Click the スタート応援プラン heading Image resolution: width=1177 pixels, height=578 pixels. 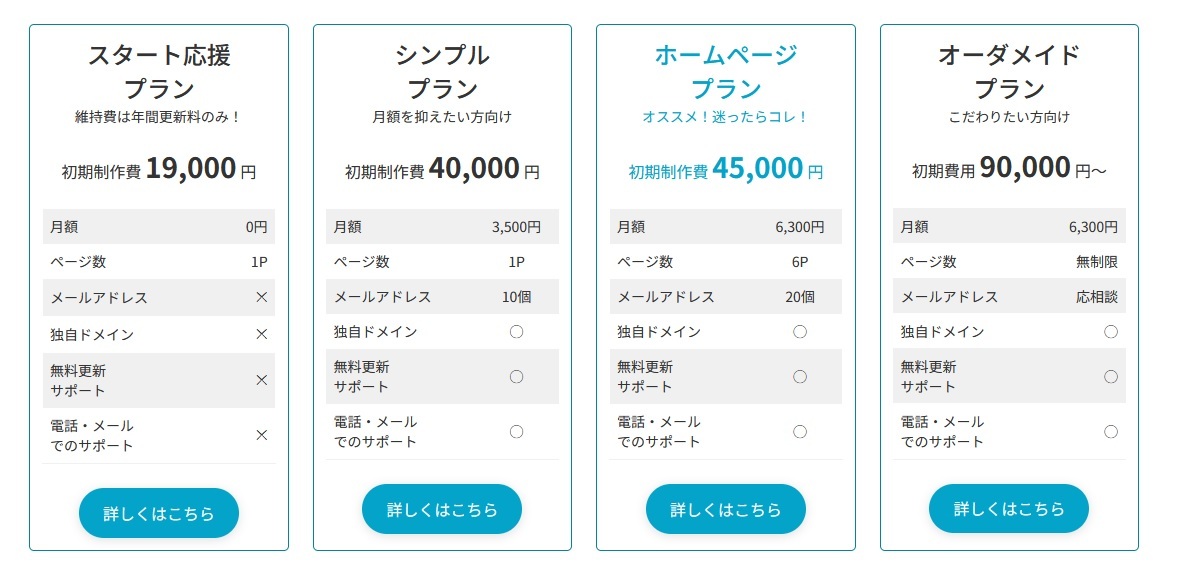[x=159, y=72]
